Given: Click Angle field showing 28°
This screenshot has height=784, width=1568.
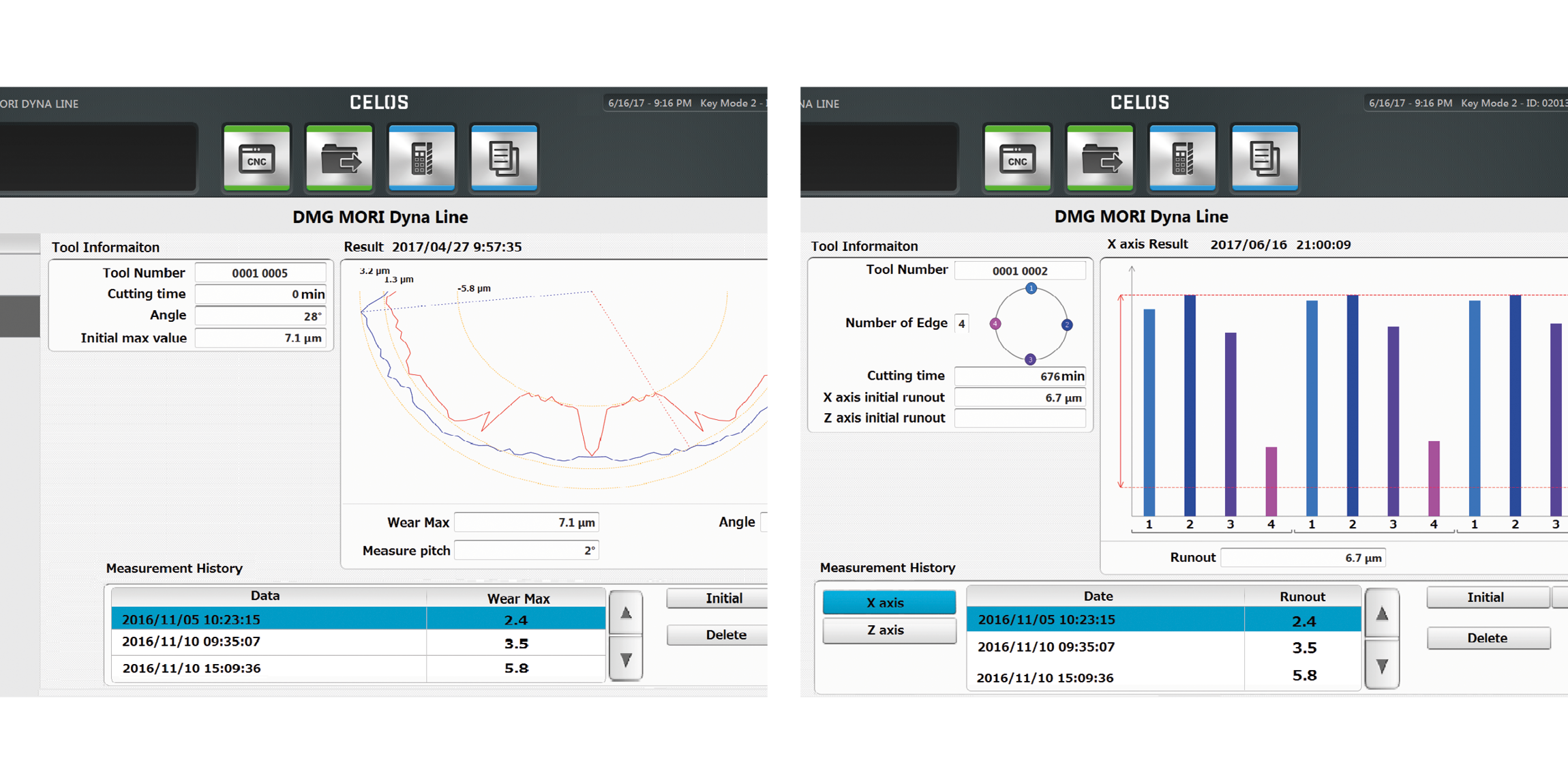Looking at the screenshot, I should point(260,316).
